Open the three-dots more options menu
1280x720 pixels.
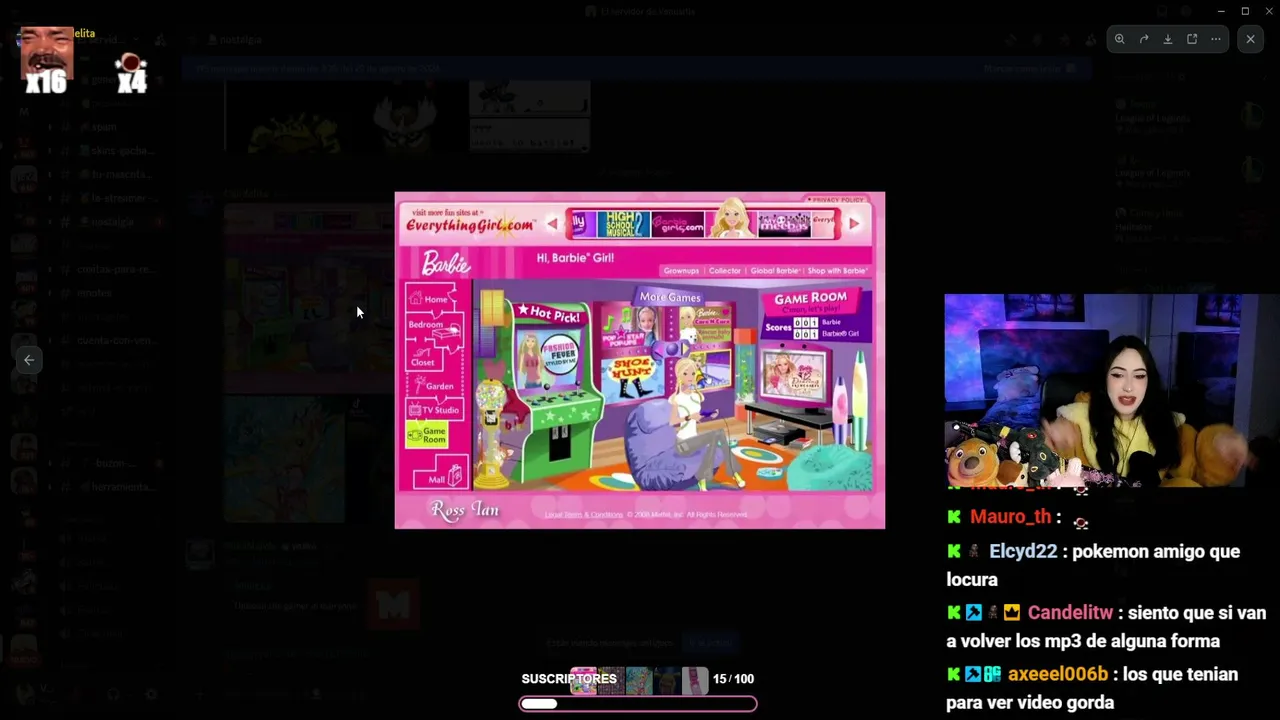click(x=1216, y=39)
